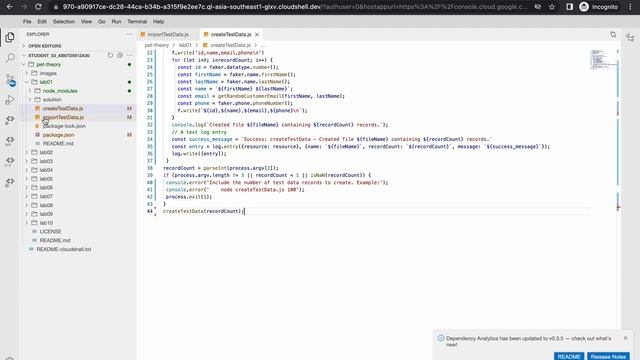
Task: Click the lab01 breadcrumb segment
Action: 185,45
